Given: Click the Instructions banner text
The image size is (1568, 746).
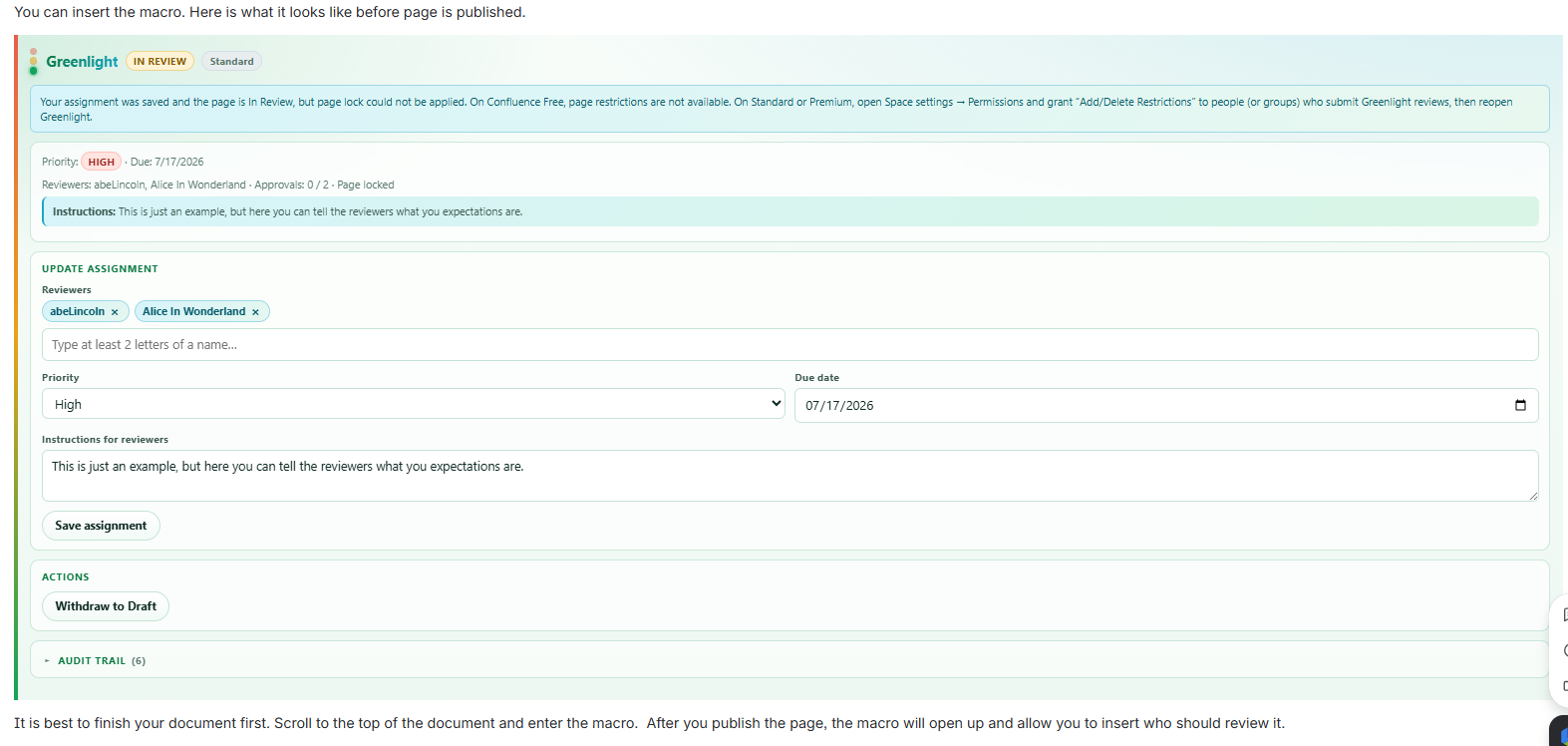Looking at the screenshot, I should [287, 211].
